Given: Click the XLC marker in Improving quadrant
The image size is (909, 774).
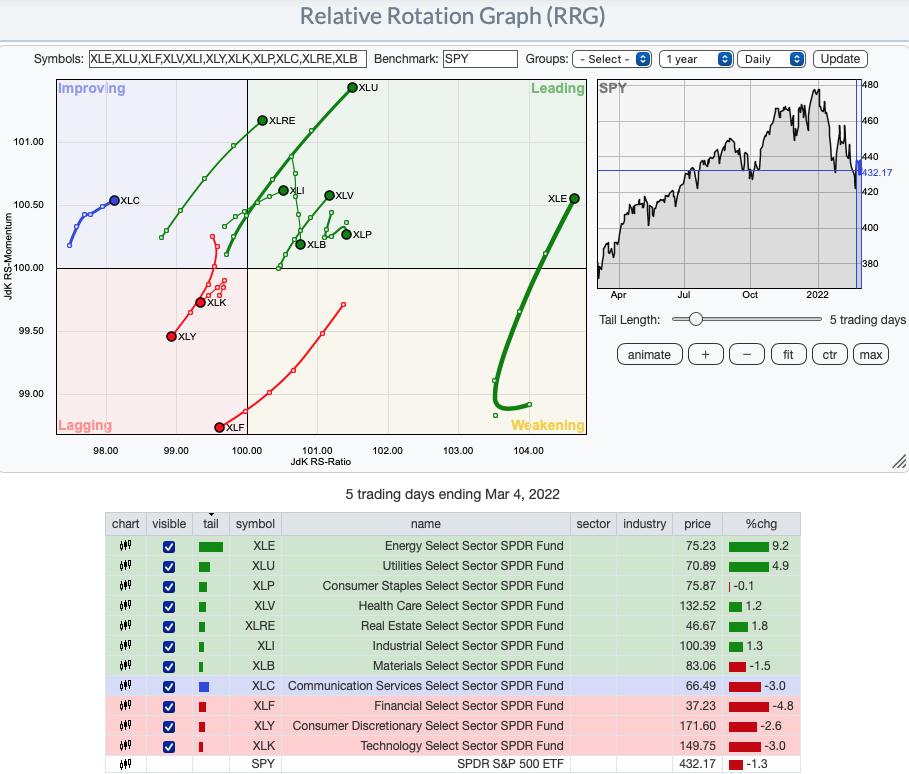Looking at the screenshot, I should [114, 201].
